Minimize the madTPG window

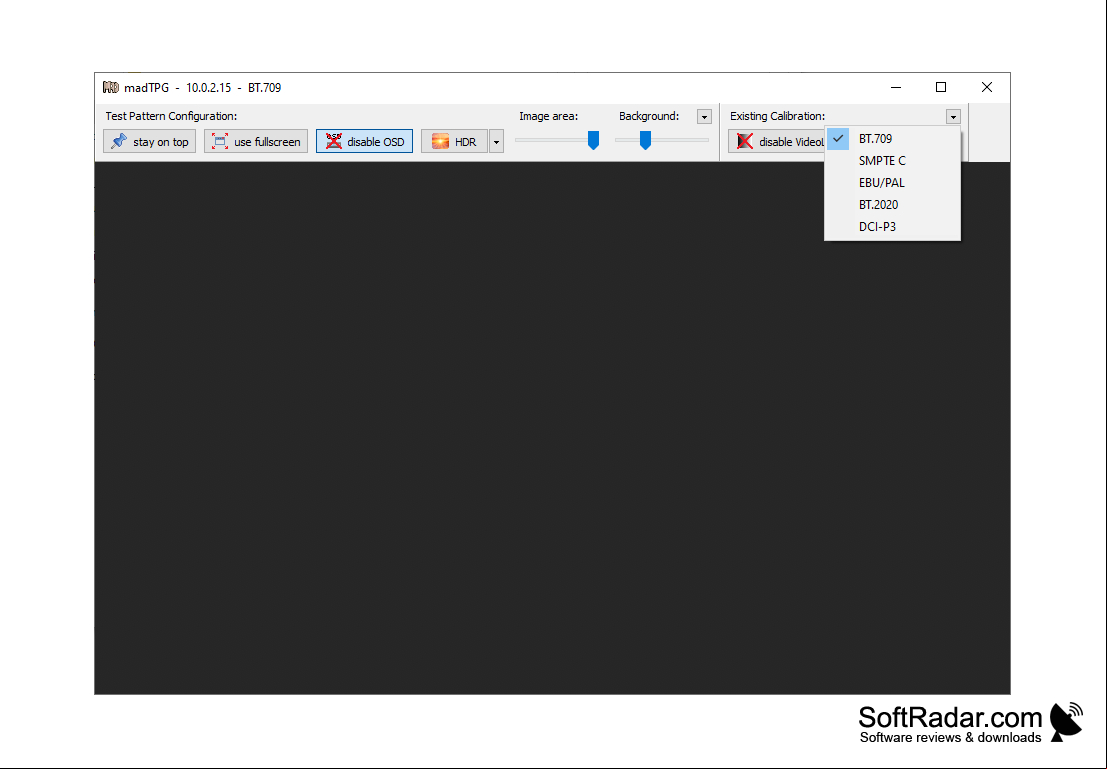896,88
